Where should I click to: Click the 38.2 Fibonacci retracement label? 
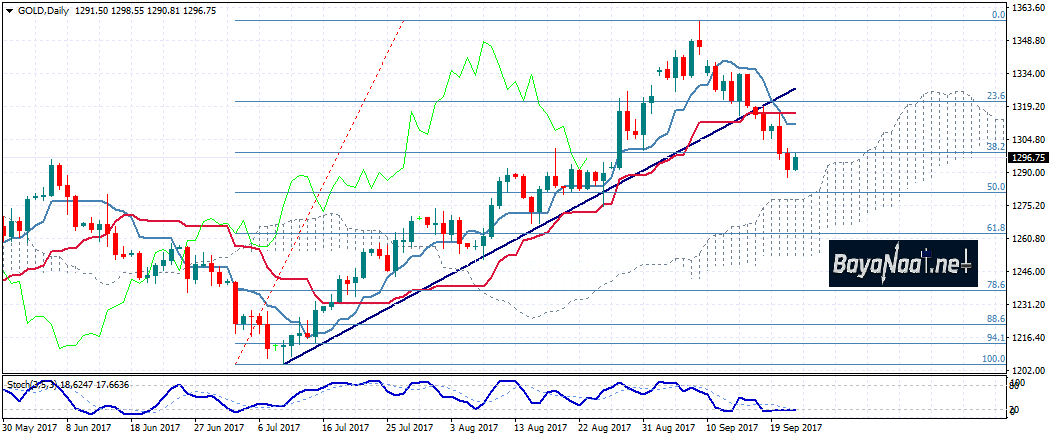[996, 146]
